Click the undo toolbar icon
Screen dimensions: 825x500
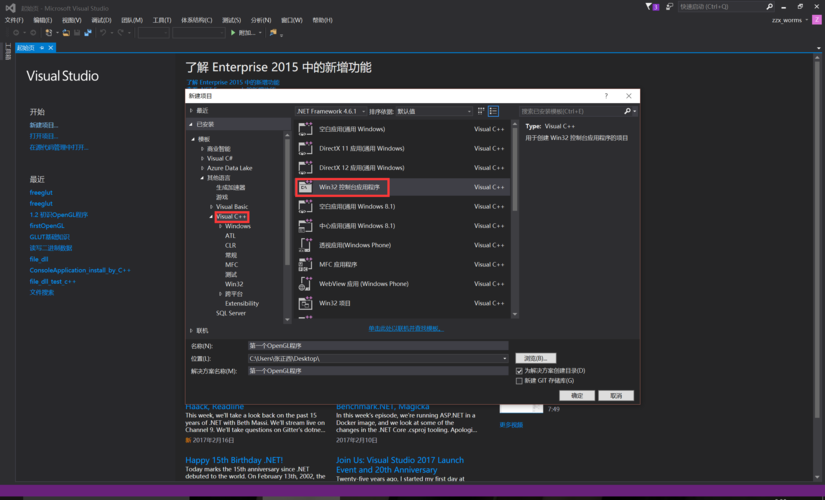(103, 33)
